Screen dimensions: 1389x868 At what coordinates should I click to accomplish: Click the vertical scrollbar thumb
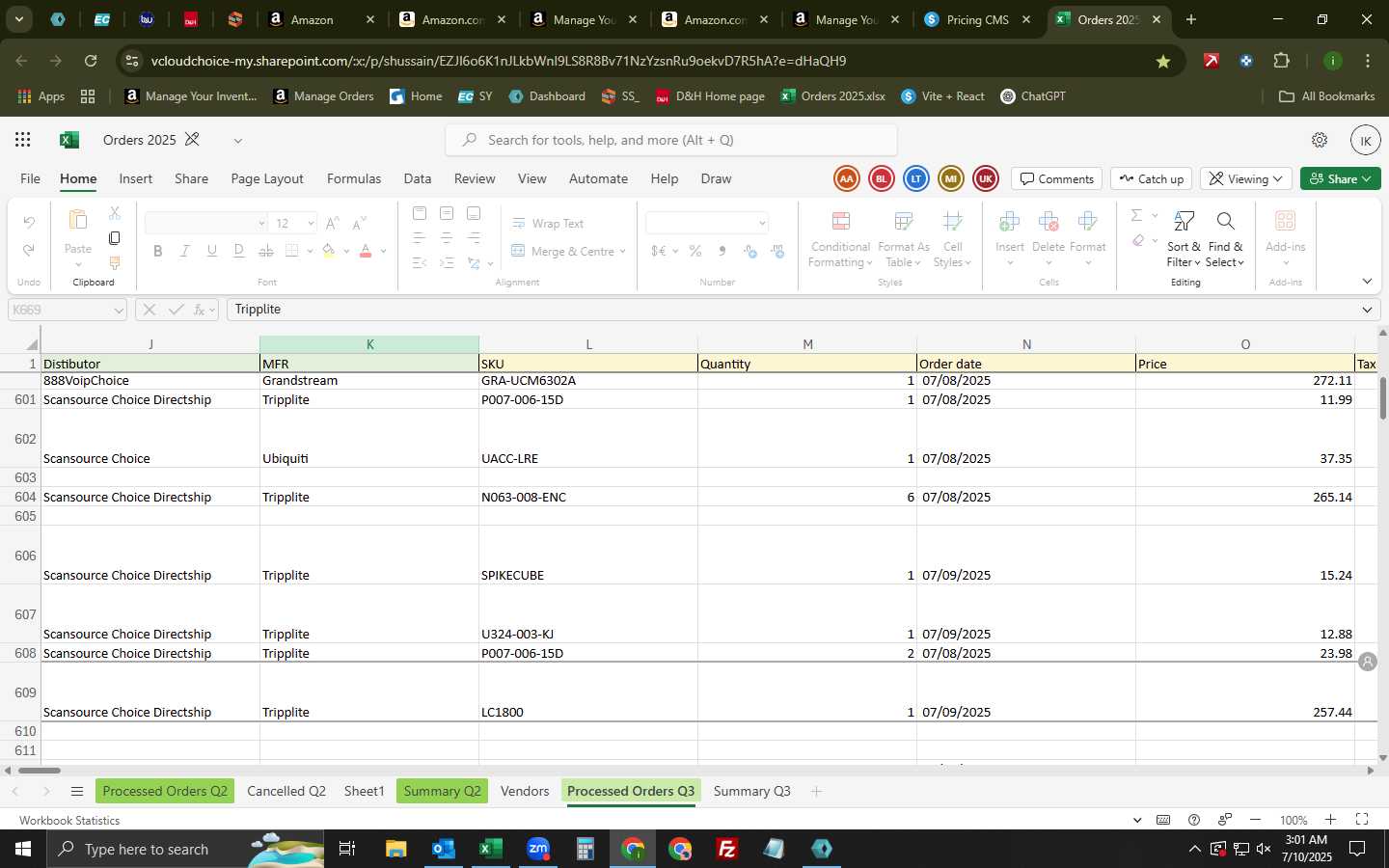tap(1382, 397)
